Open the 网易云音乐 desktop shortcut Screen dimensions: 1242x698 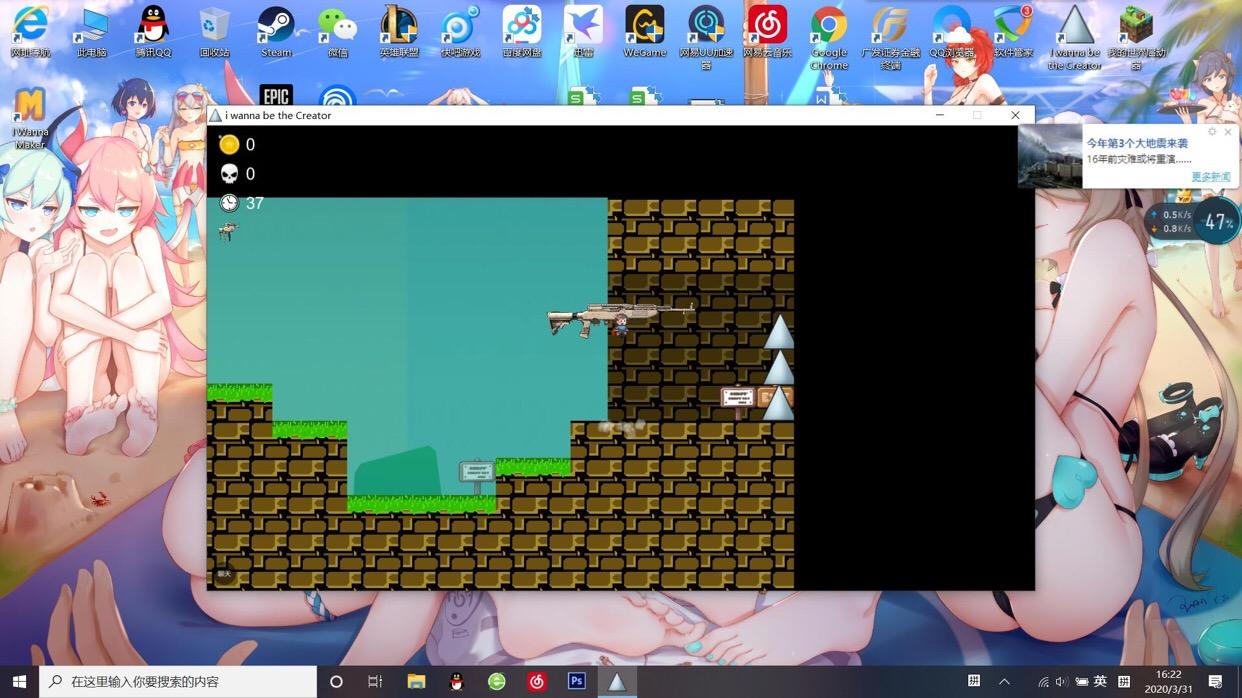pos(767,31)
